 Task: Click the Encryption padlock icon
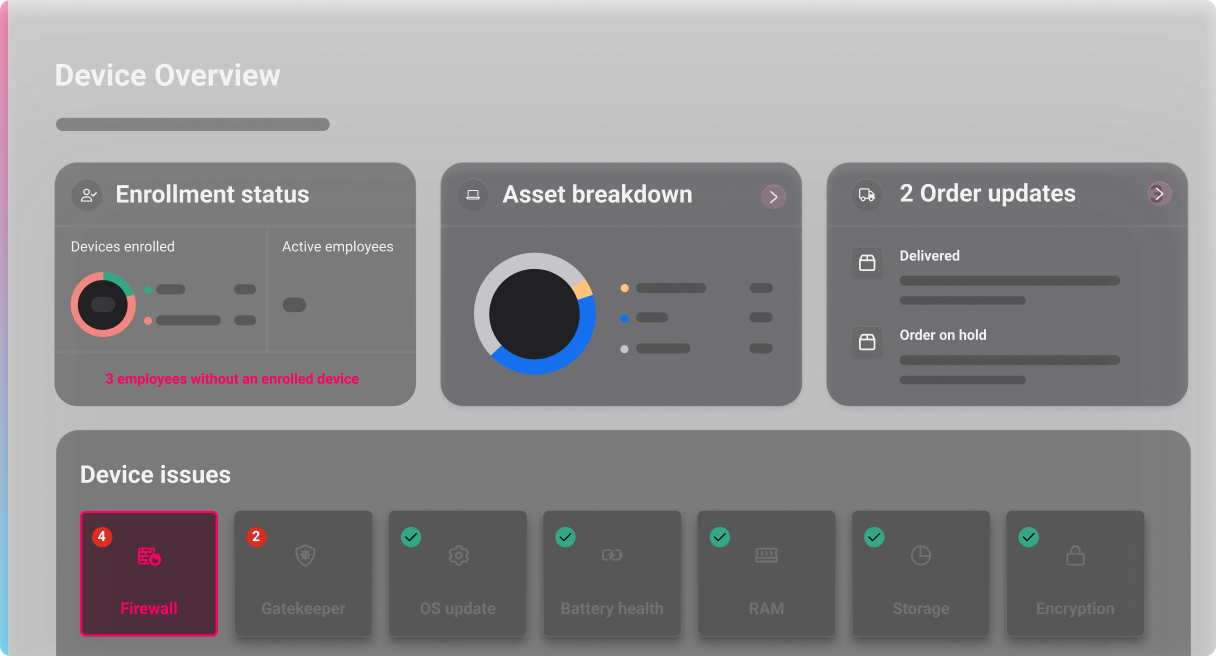1075,556
